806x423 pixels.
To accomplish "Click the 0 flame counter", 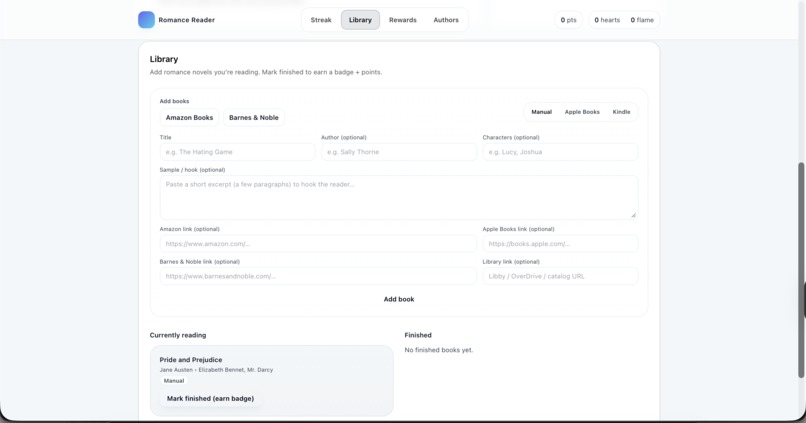I will point(642,20).
